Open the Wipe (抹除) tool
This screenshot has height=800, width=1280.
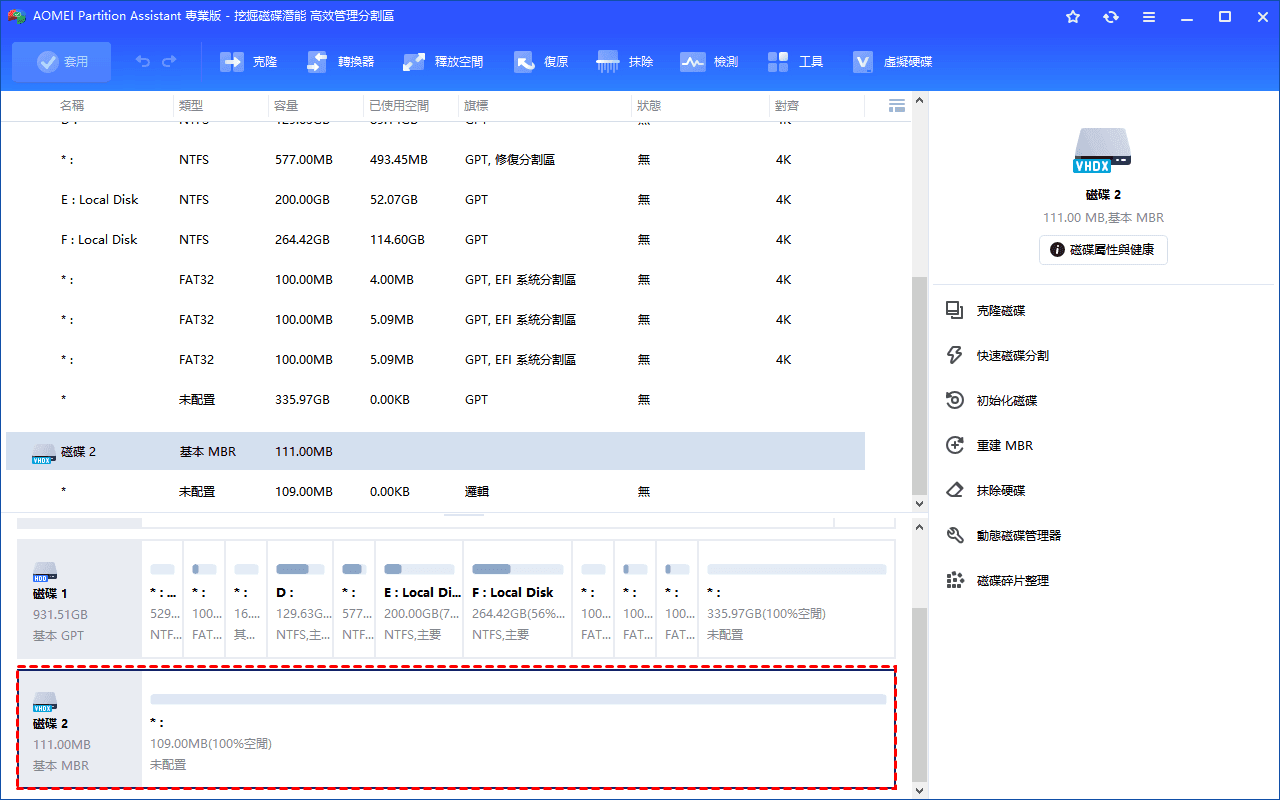coord(625,62)
